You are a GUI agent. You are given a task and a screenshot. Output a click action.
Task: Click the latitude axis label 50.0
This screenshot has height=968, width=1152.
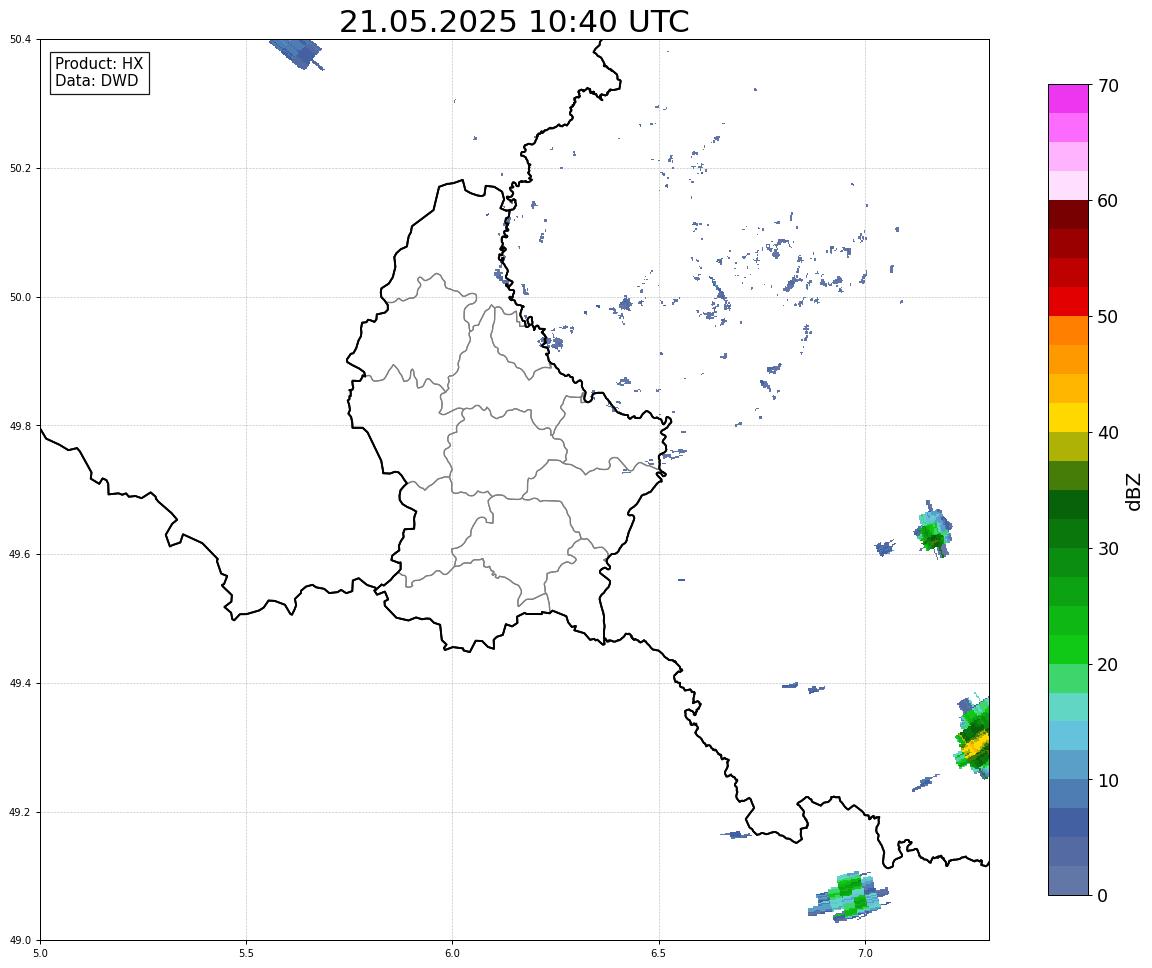[20, 297]
